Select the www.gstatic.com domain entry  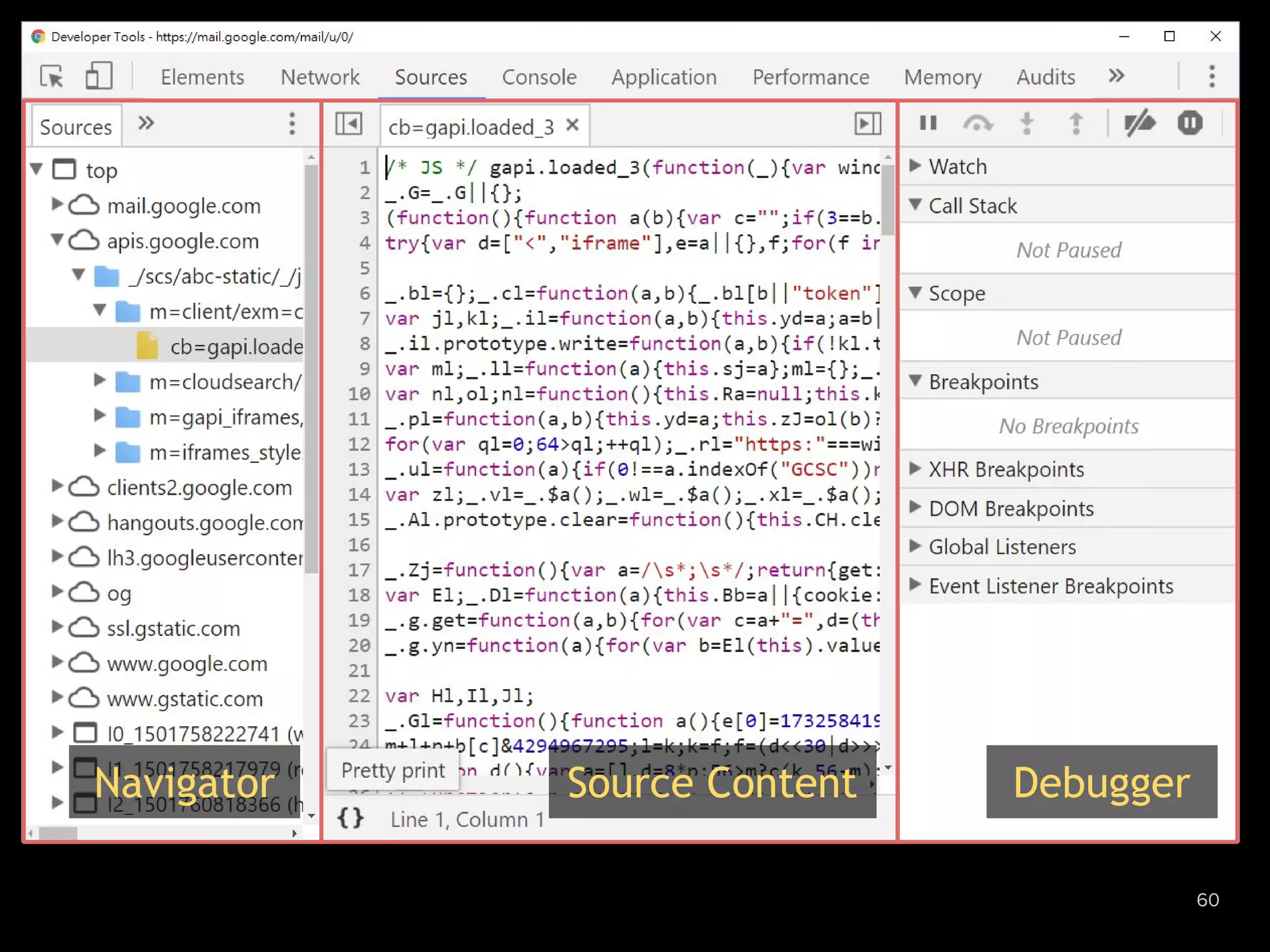(184, 699)
